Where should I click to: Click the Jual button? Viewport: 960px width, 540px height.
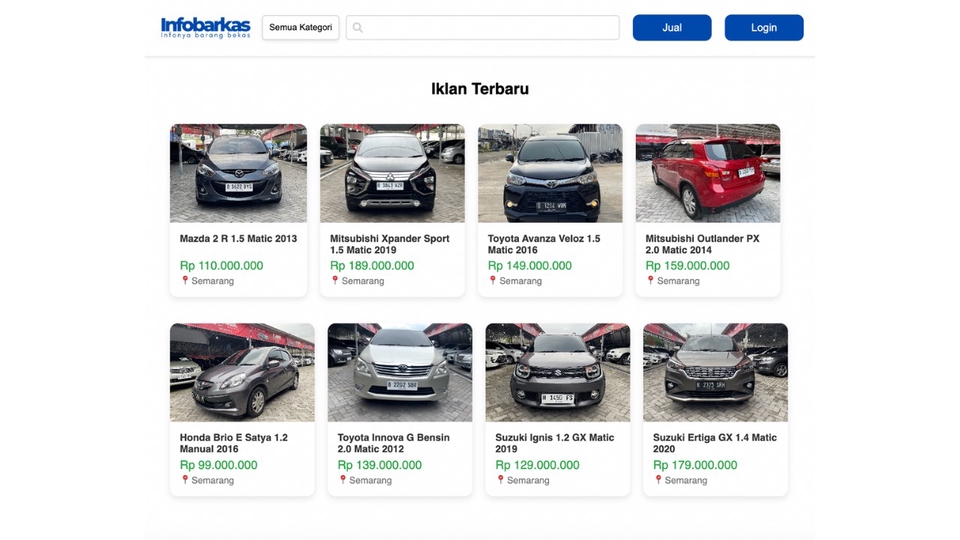point(672,28)
